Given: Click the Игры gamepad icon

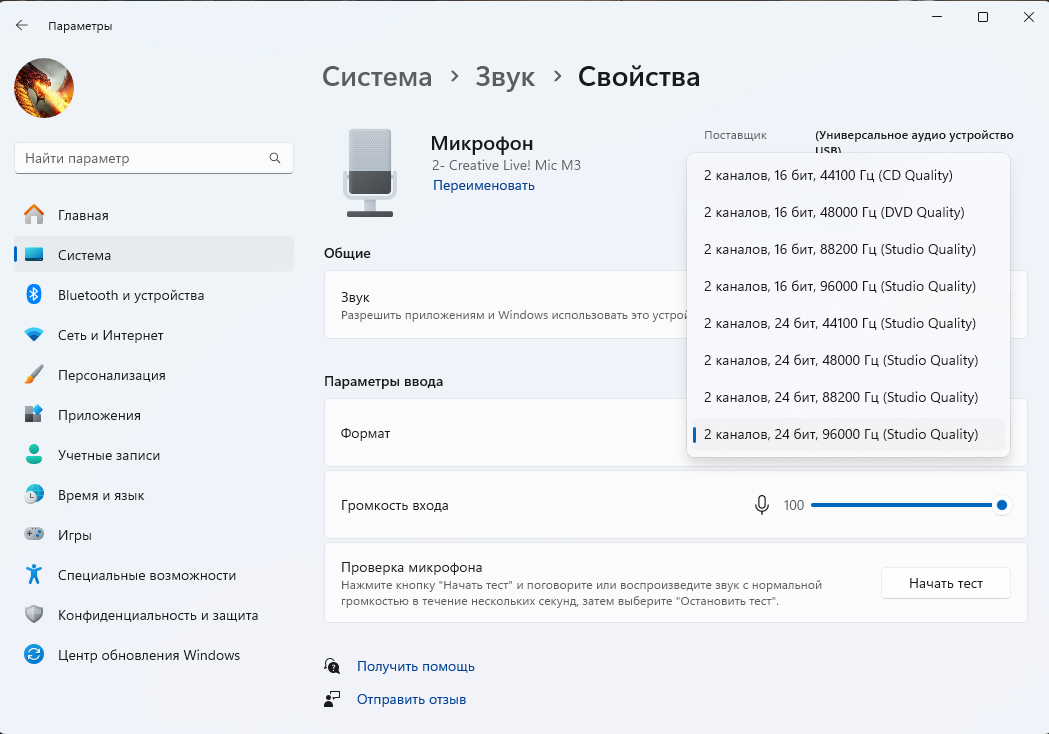Looking at the screenshot, I should pyautogui.click(x=33, y=534).
